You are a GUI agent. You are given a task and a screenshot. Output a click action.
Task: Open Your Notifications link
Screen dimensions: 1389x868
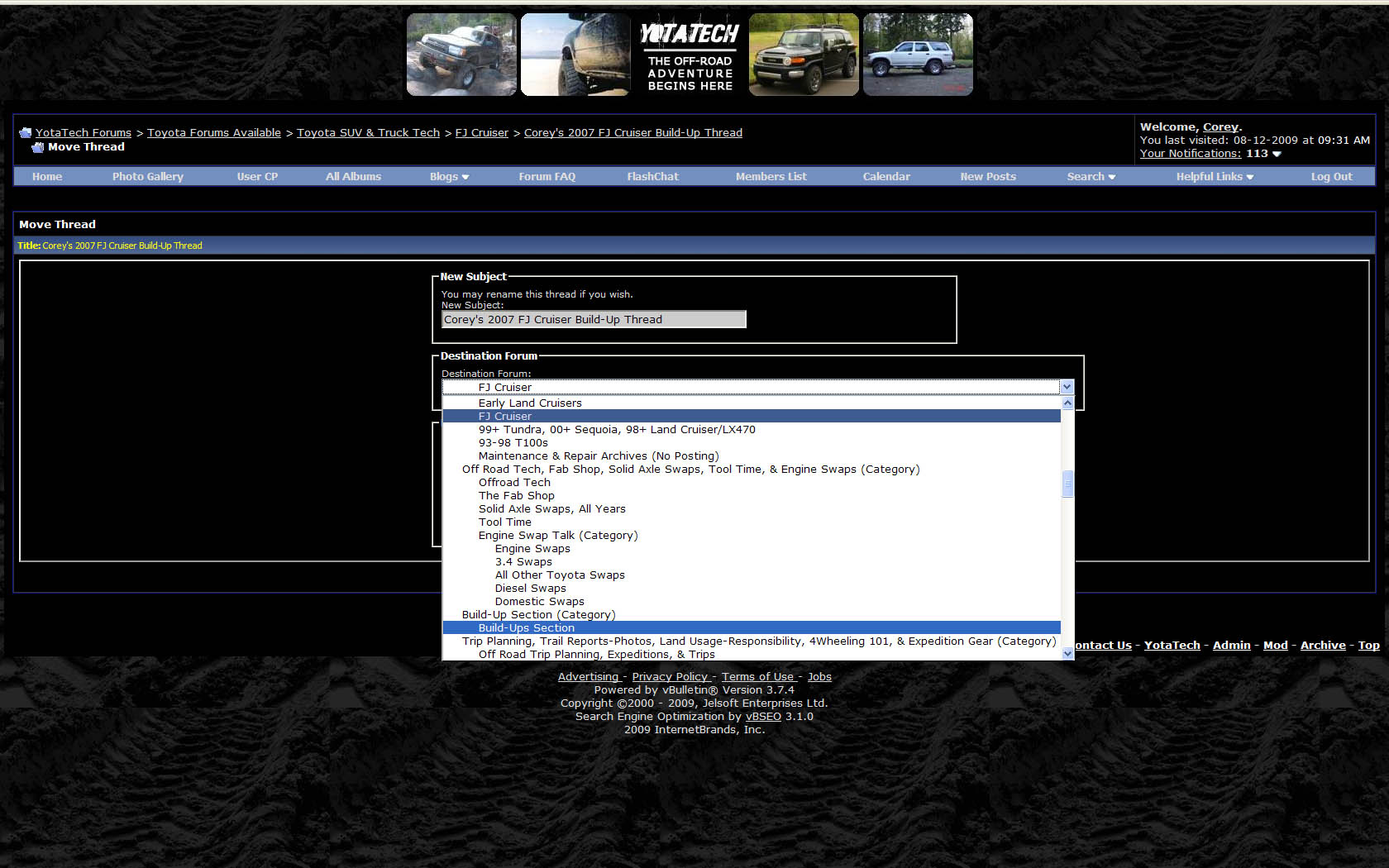(1191, 154)
